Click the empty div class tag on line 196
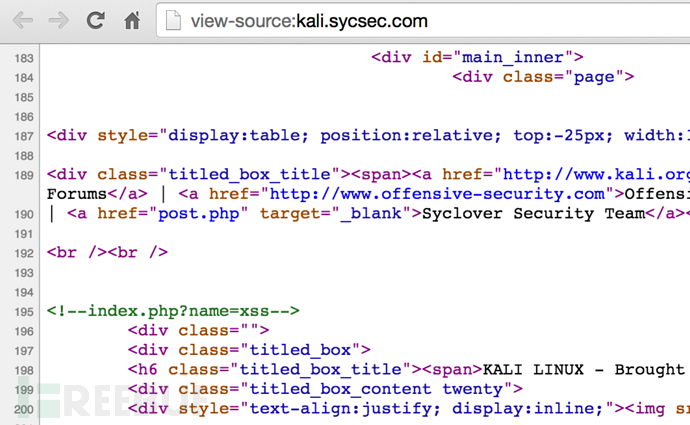The width and height of the screenshot is (690, 425). [x=198, y=330]
